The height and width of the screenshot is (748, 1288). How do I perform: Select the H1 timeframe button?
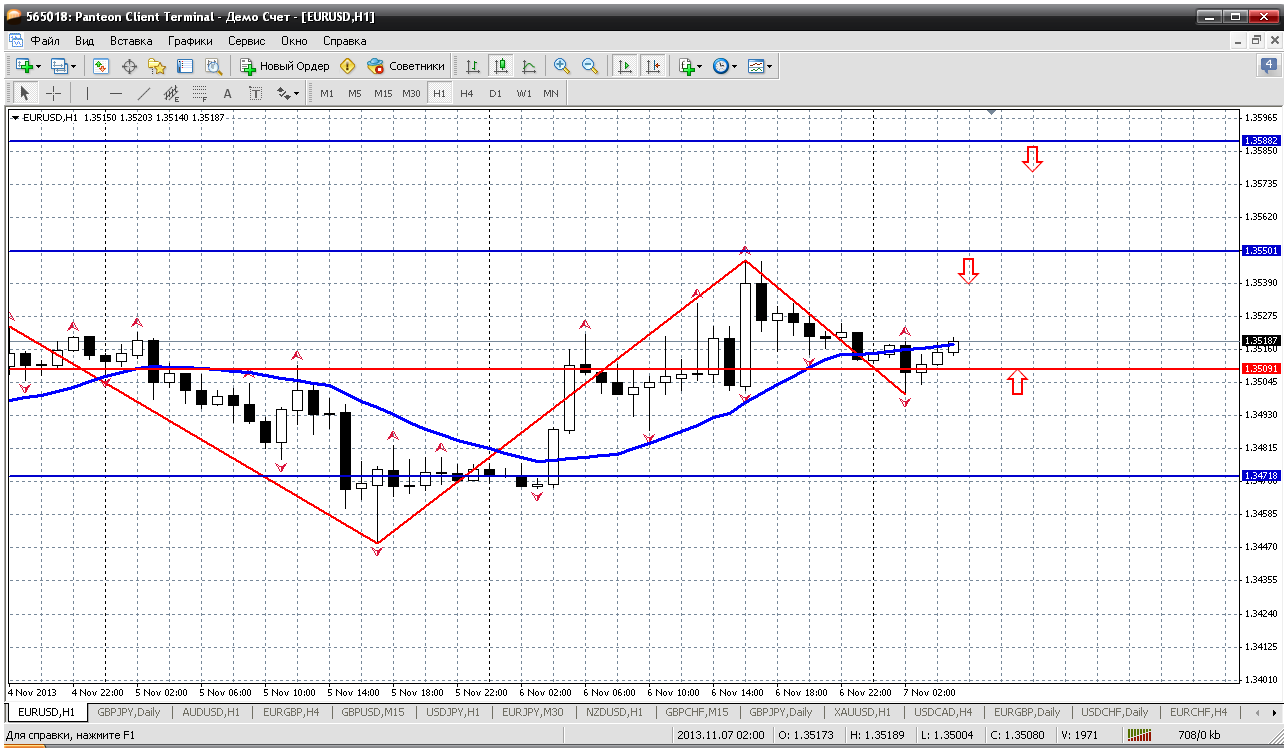click(x=439, y=93)
